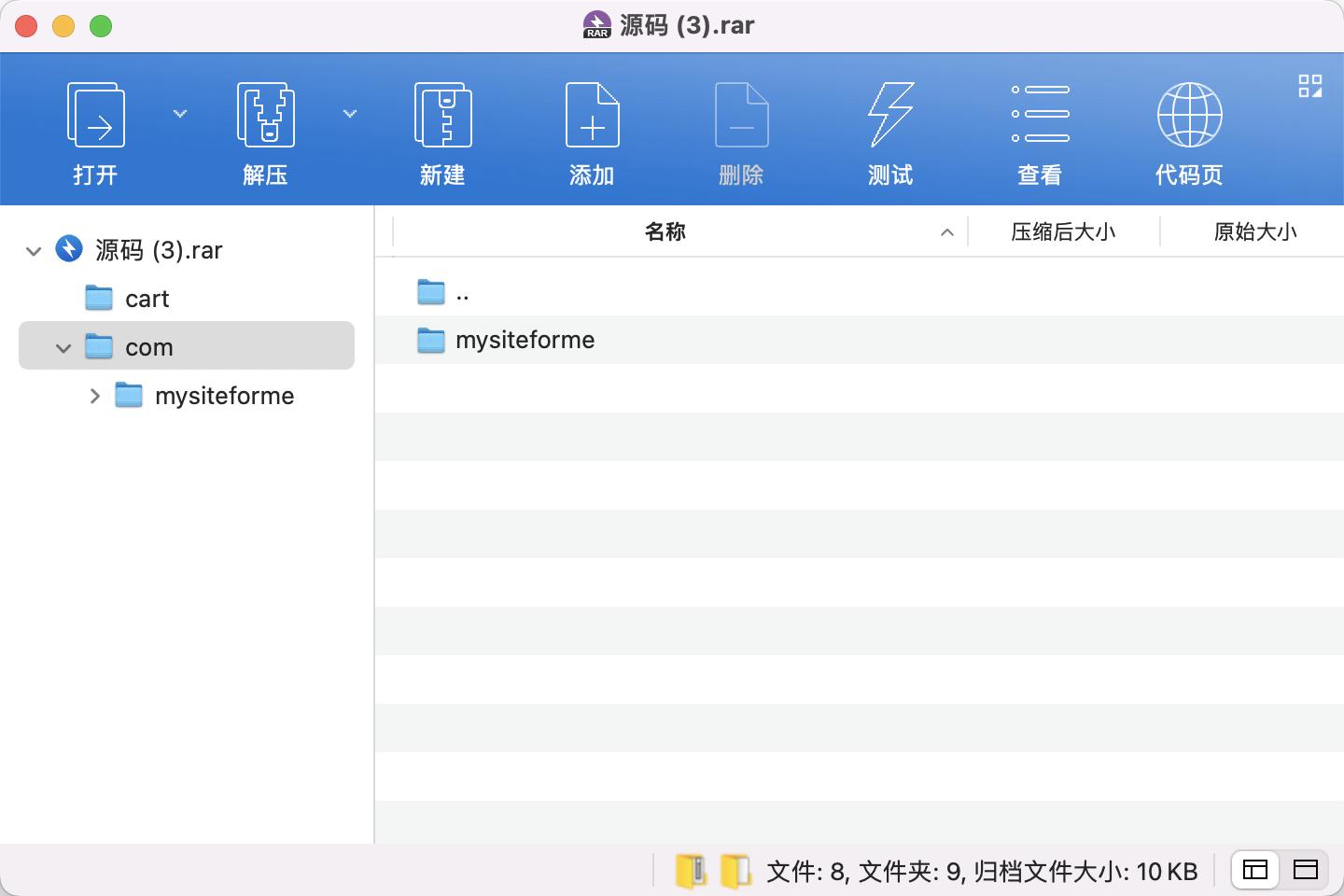
Task: Open the dropdown next to 打开
Action: 179,113
